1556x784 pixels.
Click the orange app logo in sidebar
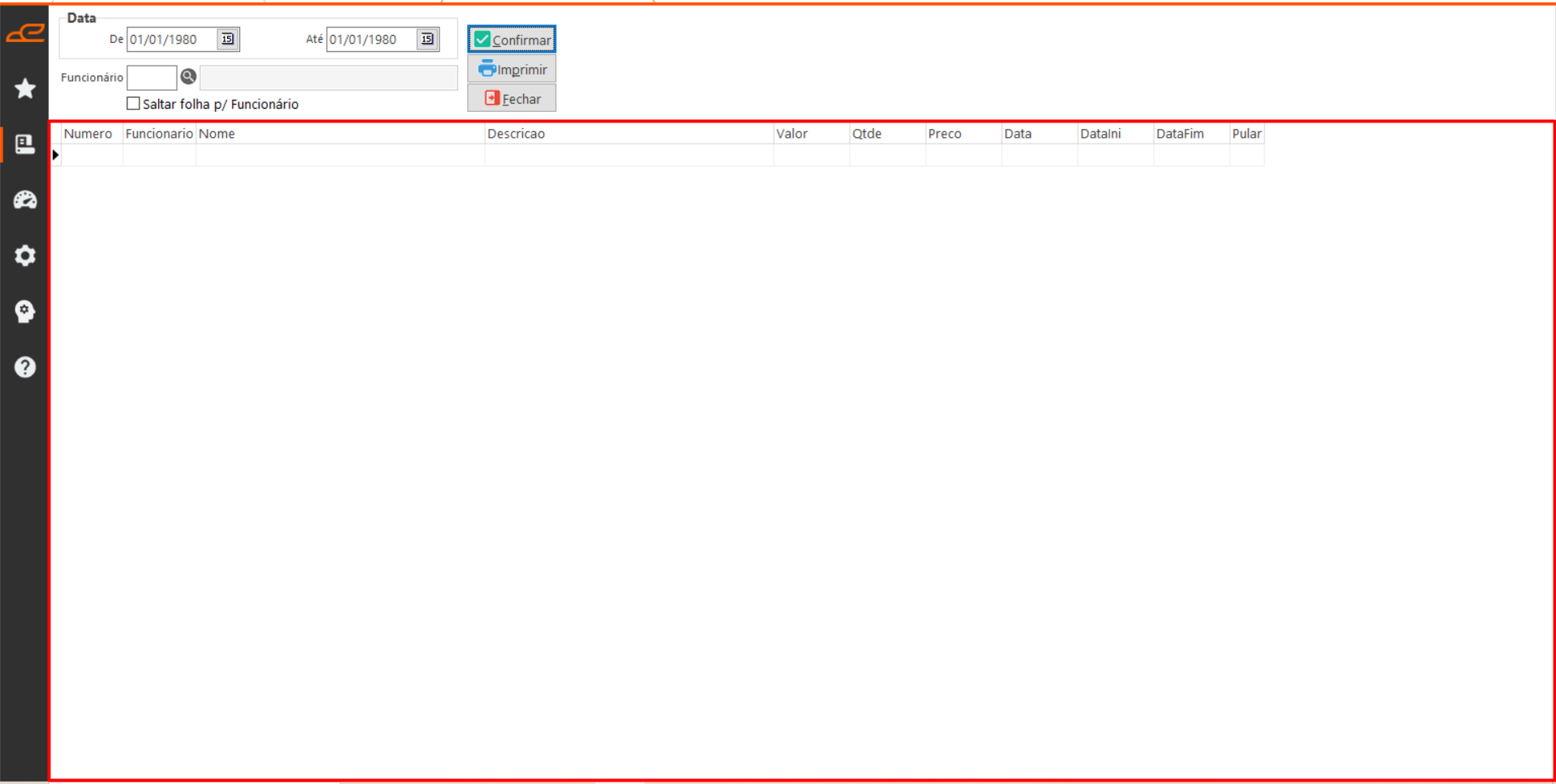25,33
